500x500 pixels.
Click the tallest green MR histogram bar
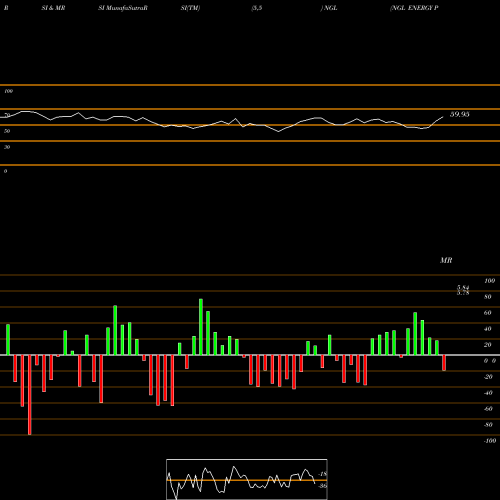click(x=201, y=327)
